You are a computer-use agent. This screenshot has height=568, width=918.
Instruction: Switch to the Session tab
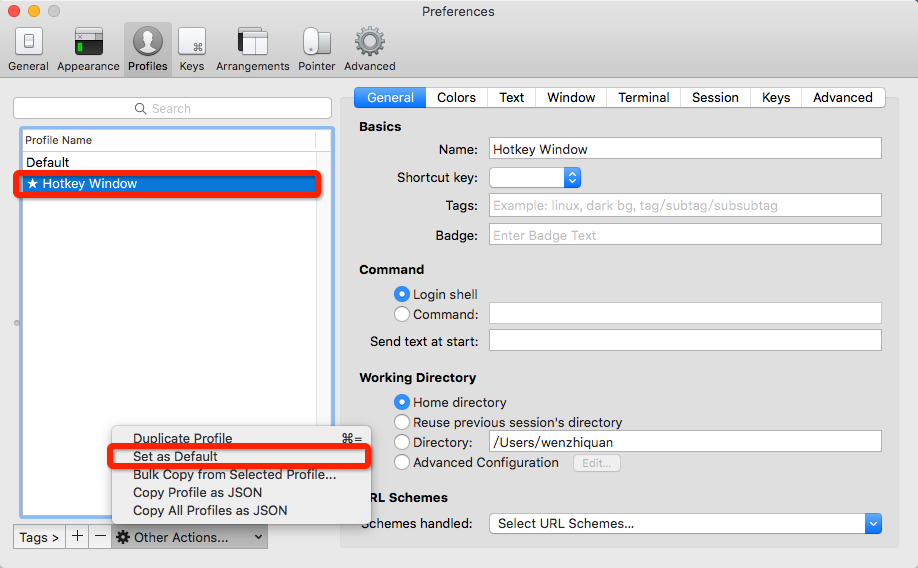pyautogui.click(x=715, y=97)
